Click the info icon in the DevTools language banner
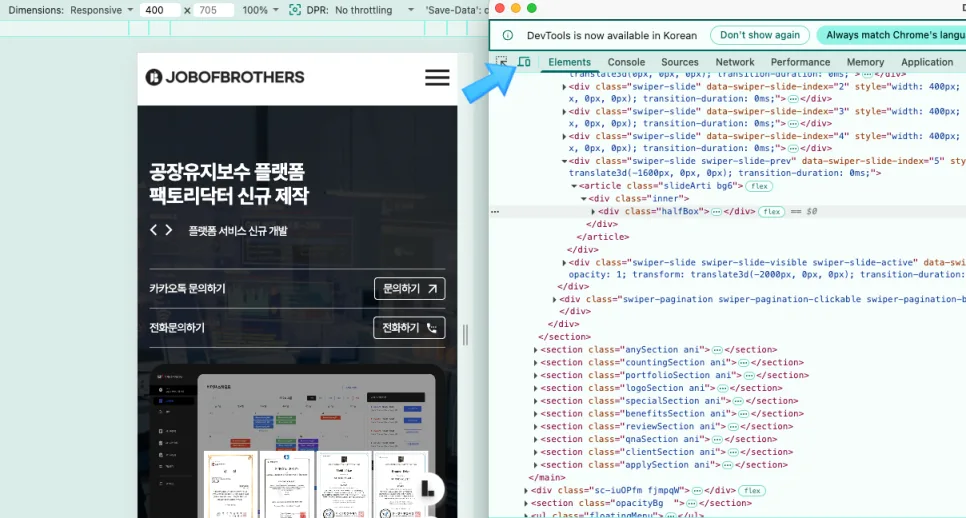966x518 pixels. [508, 35]
